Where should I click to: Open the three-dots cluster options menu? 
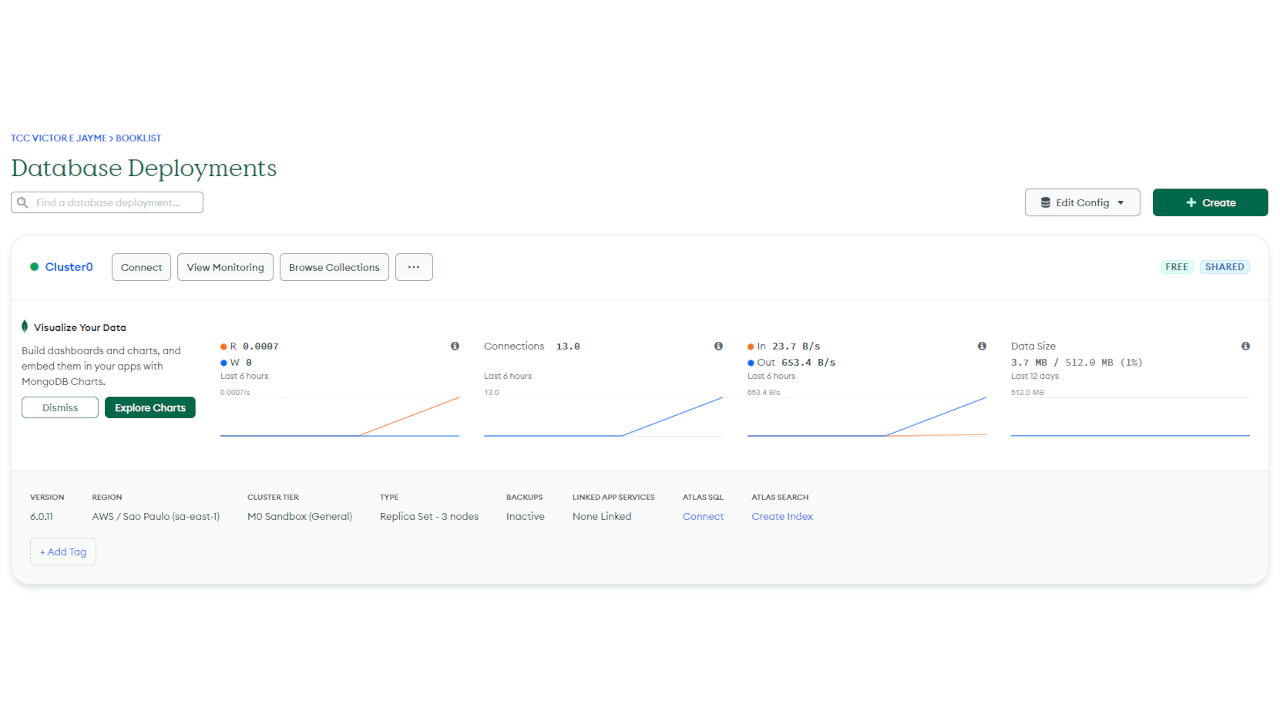coord(413,267)
